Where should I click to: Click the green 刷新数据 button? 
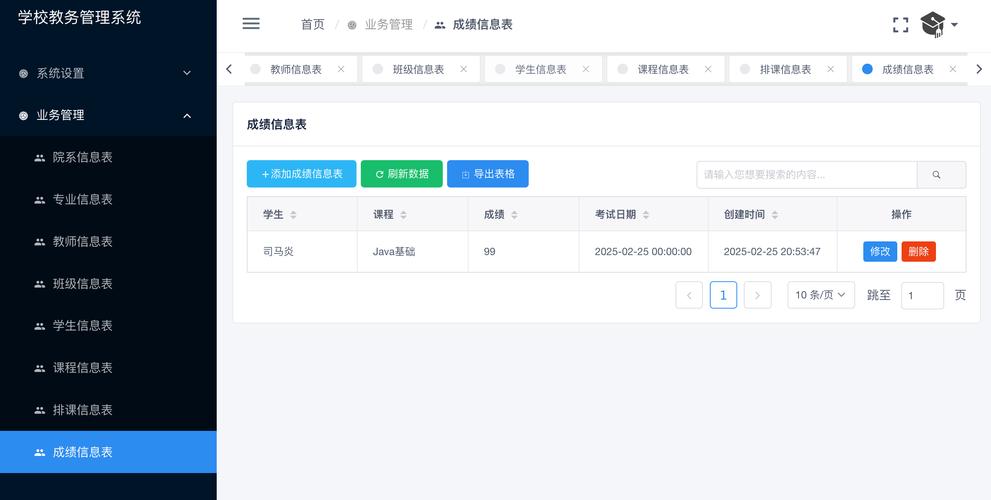[401, 174]
